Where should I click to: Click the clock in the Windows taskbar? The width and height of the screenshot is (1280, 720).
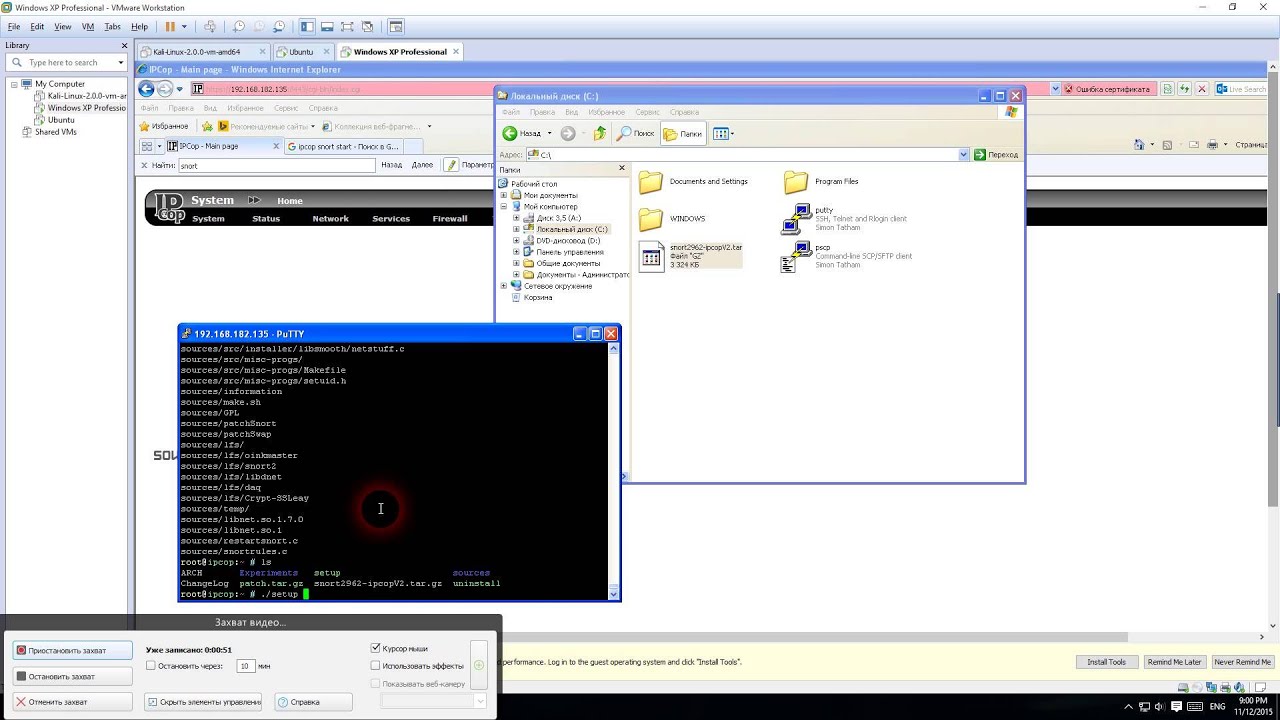(x=1252, y=706)
